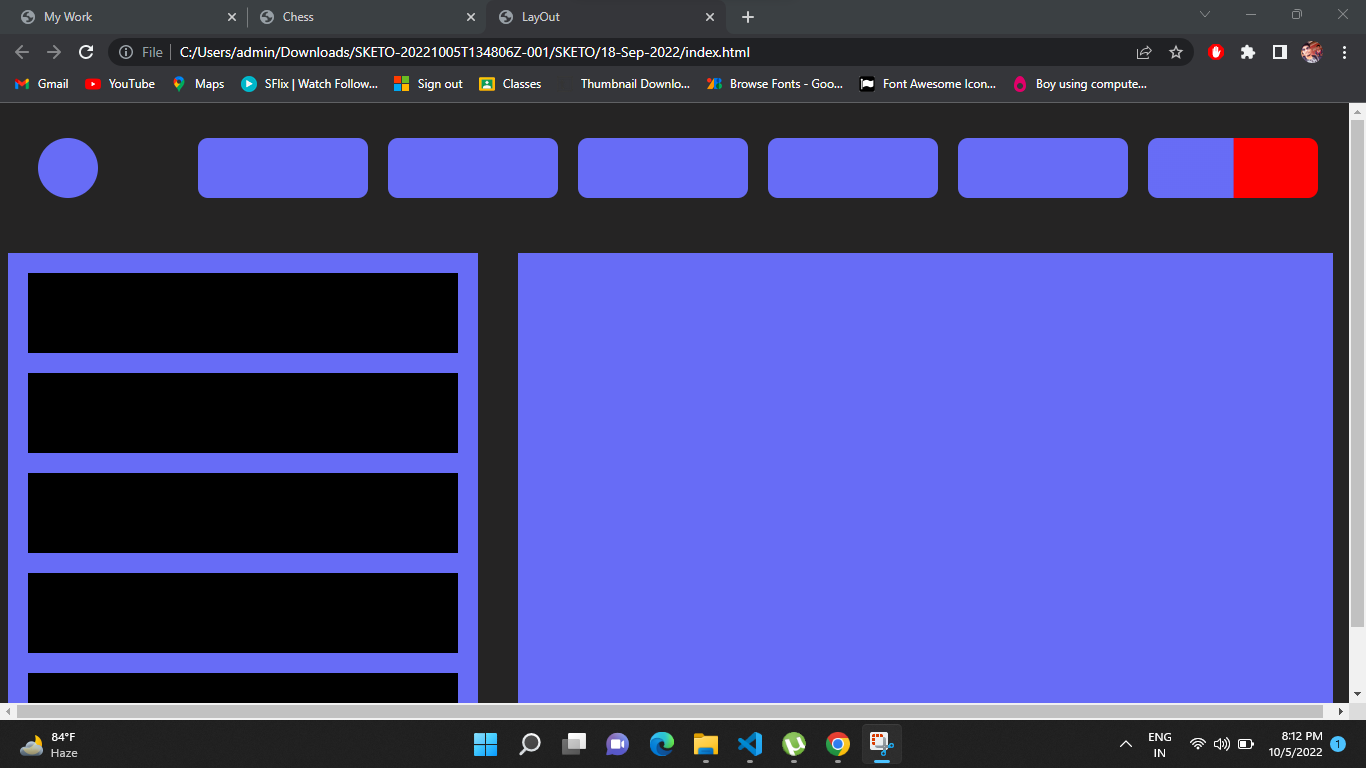Click the address bar URL field
The image size is (1366, 768).
click(x=600, y=52)
